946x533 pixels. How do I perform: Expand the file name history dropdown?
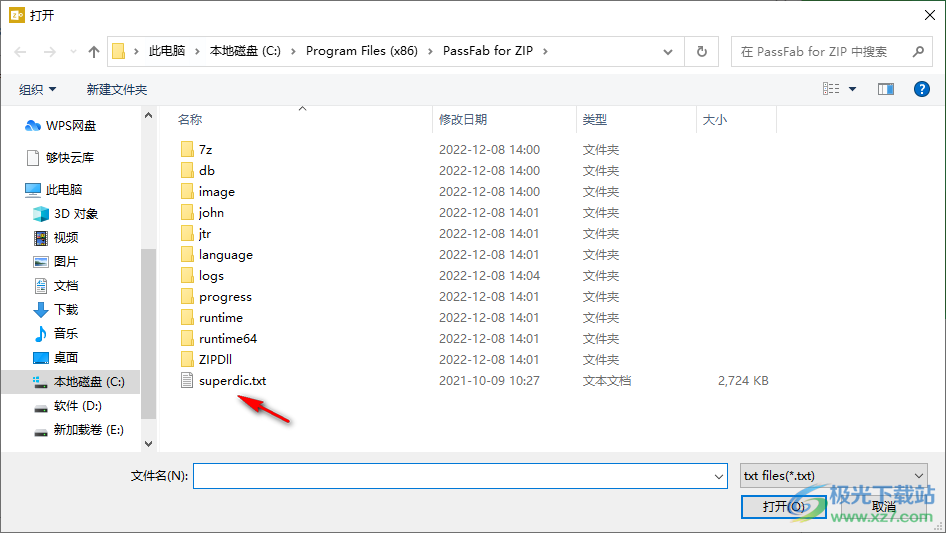719,476
